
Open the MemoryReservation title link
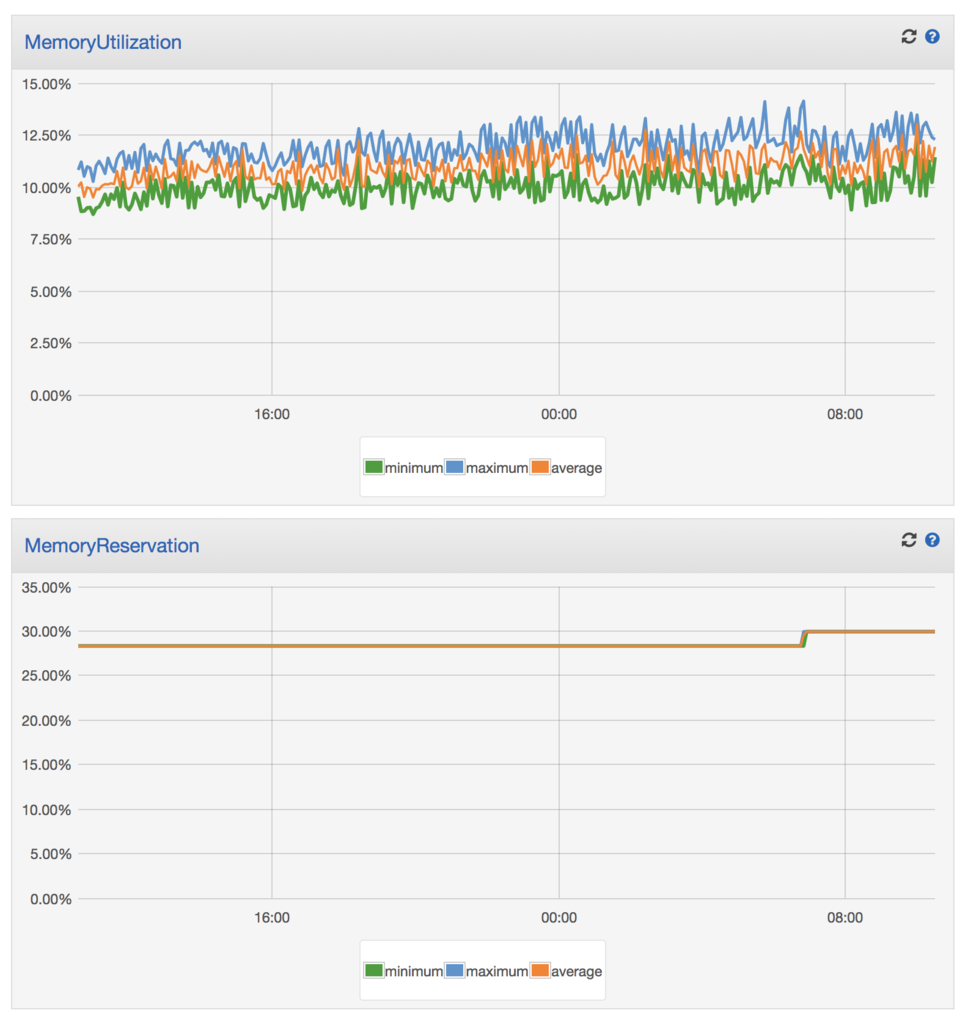(112, 546)
